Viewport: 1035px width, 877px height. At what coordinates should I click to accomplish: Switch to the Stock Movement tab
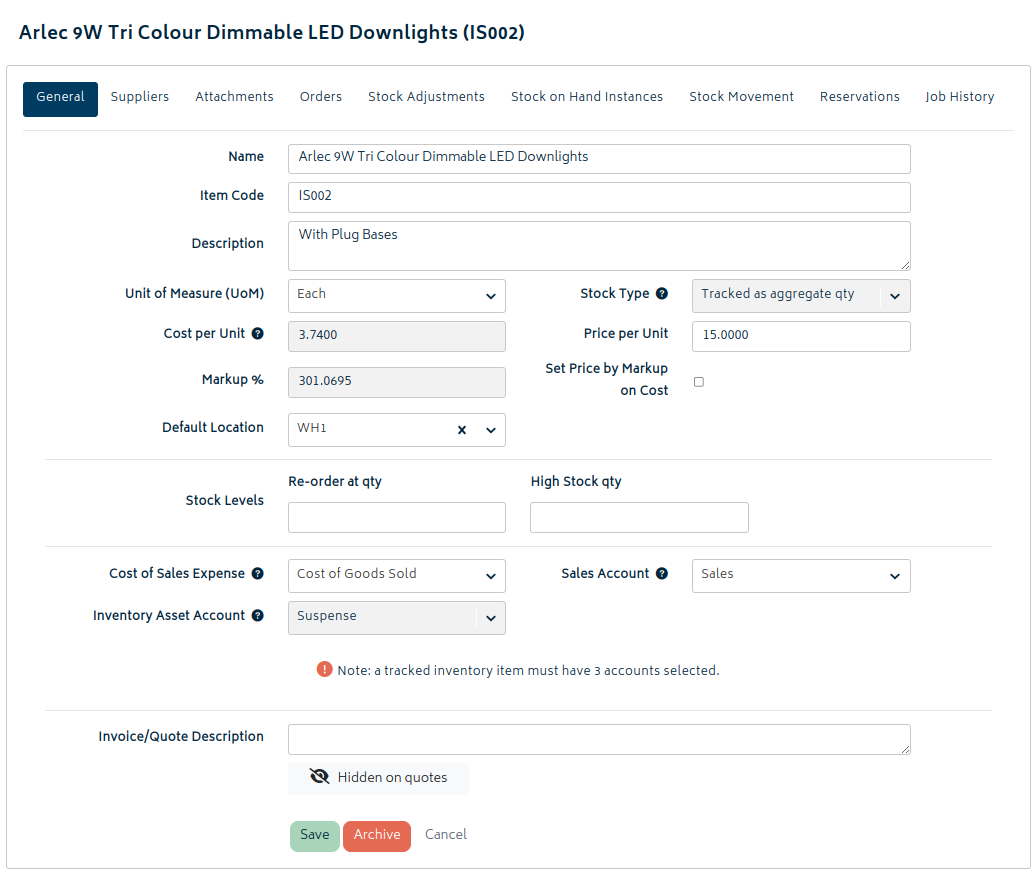pos(741,97)
